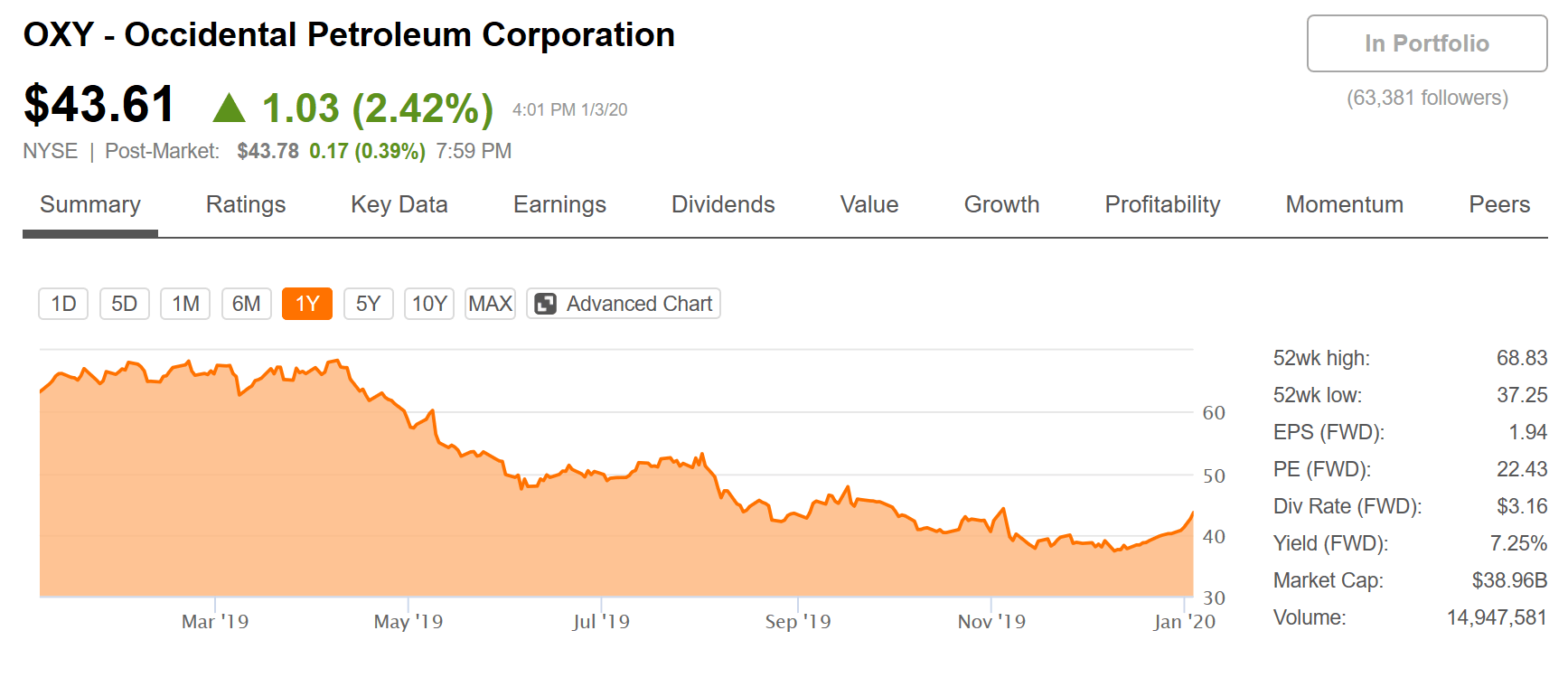Open the Advanced Chart popout icon
Viewport: 1568px width, 687px height.
[546, 304]
